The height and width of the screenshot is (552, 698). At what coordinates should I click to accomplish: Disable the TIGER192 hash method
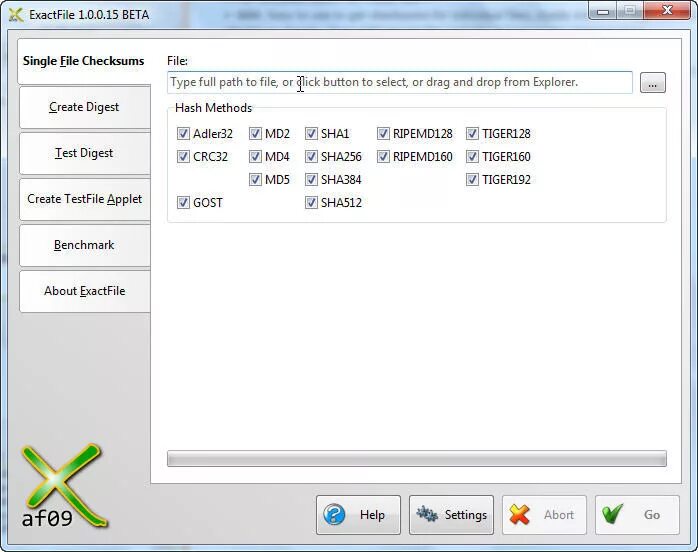point(472,180)
